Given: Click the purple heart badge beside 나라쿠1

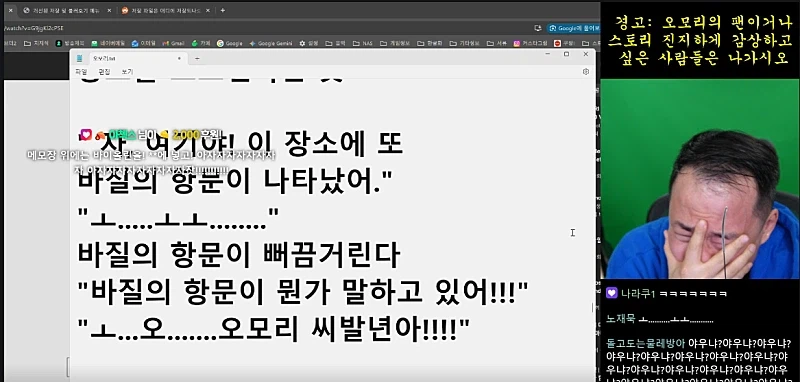Looking at the screenshot, I should pos(612,293).
